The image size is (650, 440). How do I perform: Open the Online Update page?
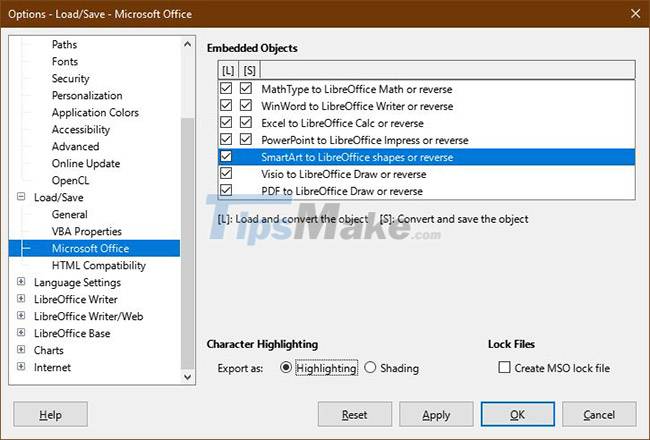(x=86, y=163)
